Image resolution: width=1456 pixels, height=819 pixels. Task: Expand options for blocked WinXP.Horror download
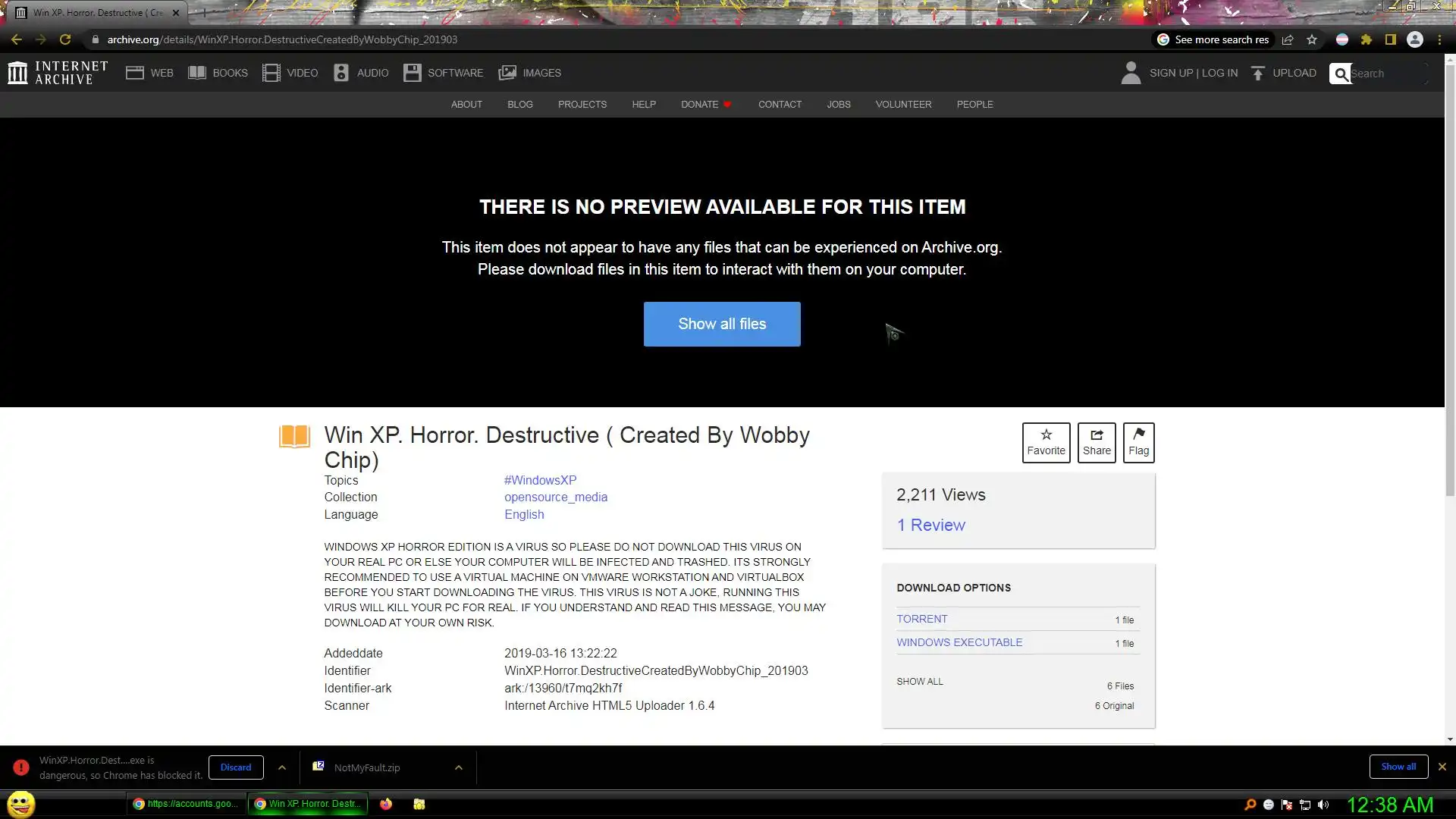click(x=282, y=767)
